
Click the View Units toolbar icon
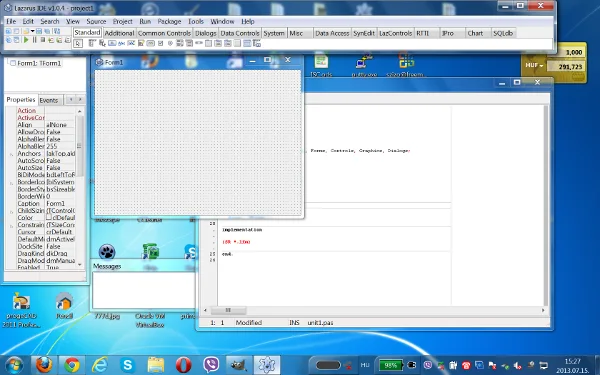(x=8, y=40)
